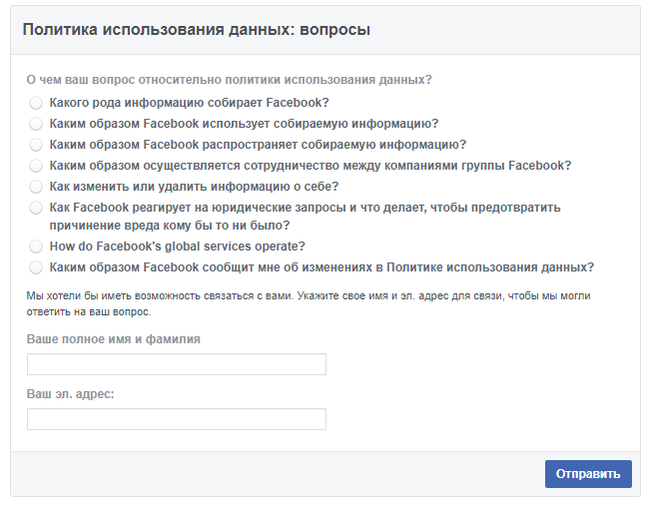The width and height of the screenshot is (650, 505).
Task: Select radio 'Какого рода информацию собирает Facebook?'
Action: pyautogui.click(x=36, y=103)
